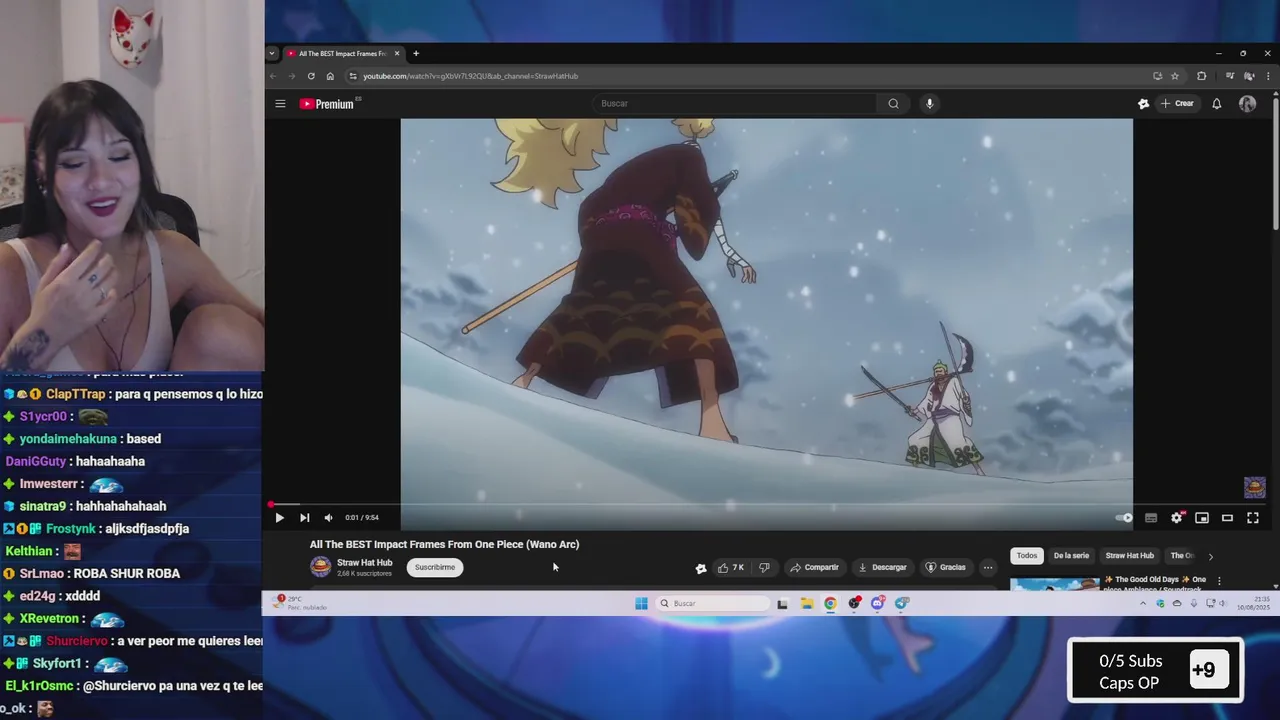This screenshot has width=1280, height=720.
Task: Close the All The BEST Impact Frames tab
Action: pos(397,53)
